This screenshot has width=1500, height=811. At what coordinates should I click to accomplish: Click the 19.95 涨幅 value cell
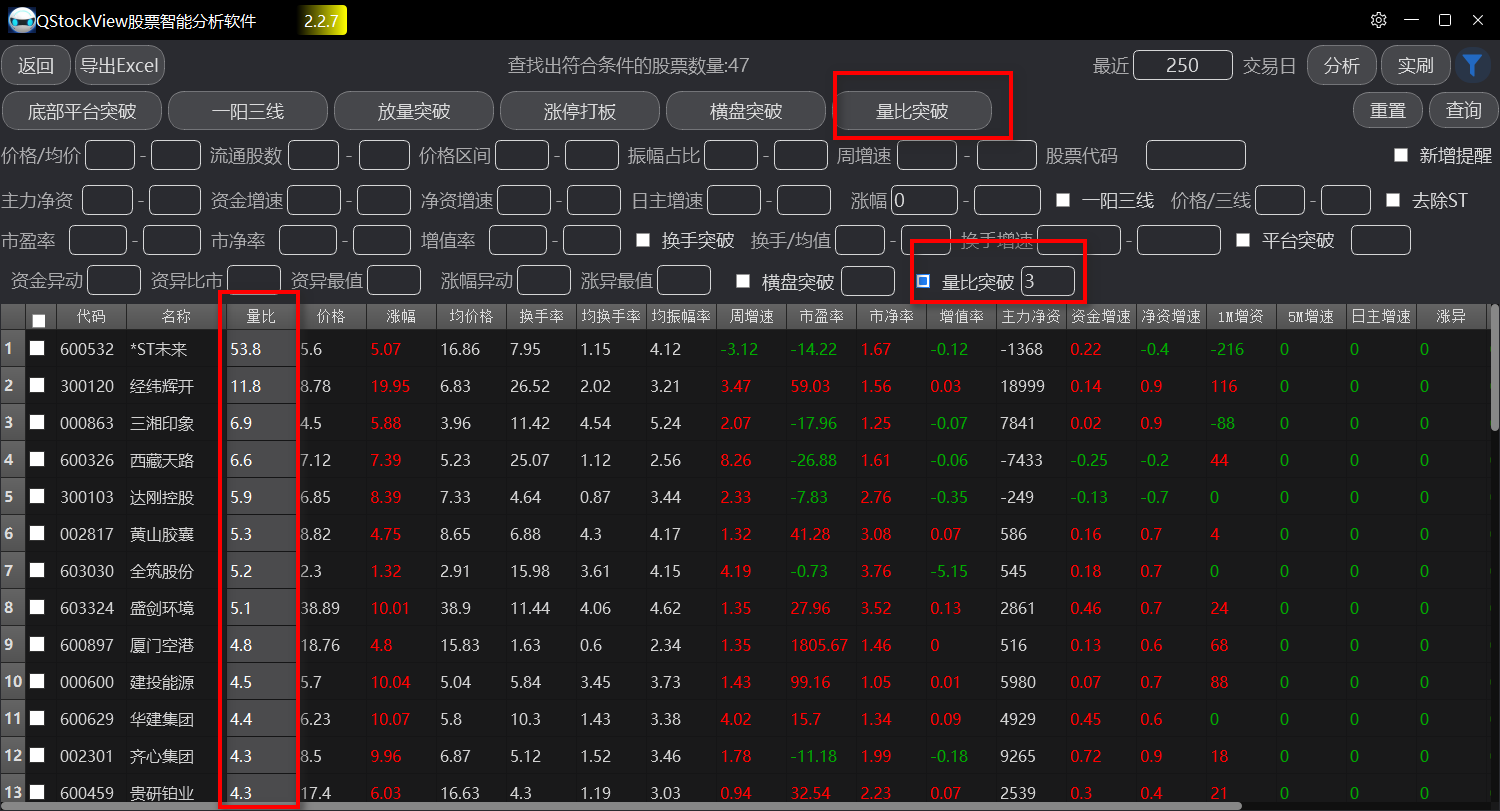point(401,386)
